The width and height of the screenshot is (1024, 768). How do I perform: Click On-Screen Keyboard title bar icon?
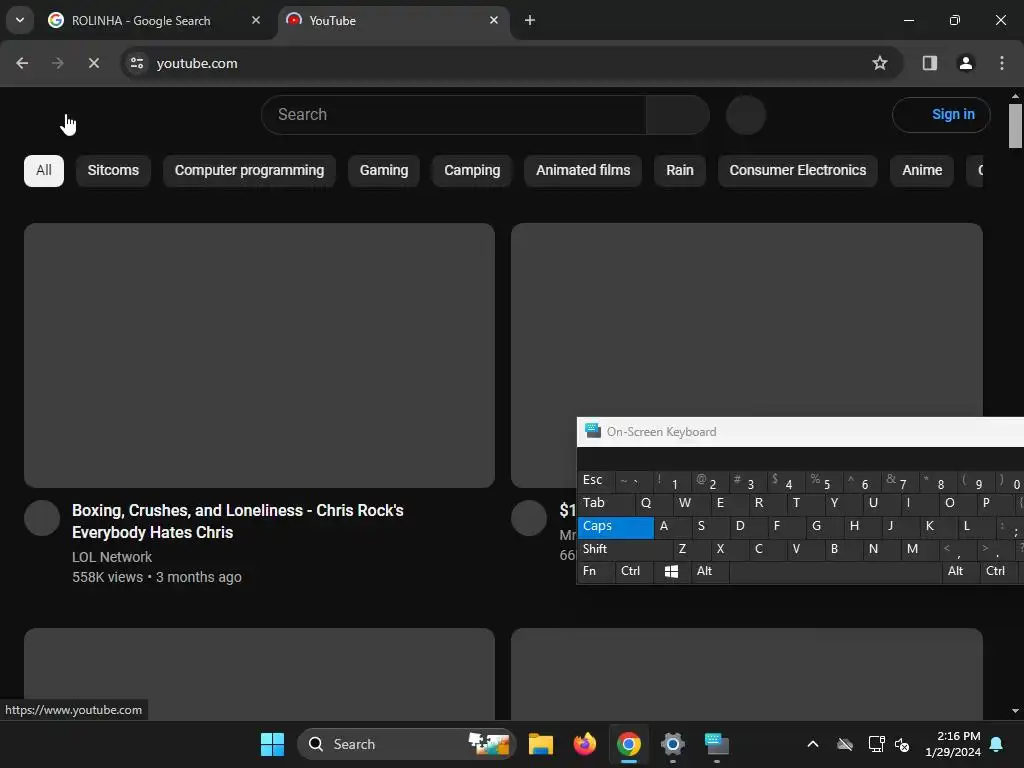click(592, 431)
